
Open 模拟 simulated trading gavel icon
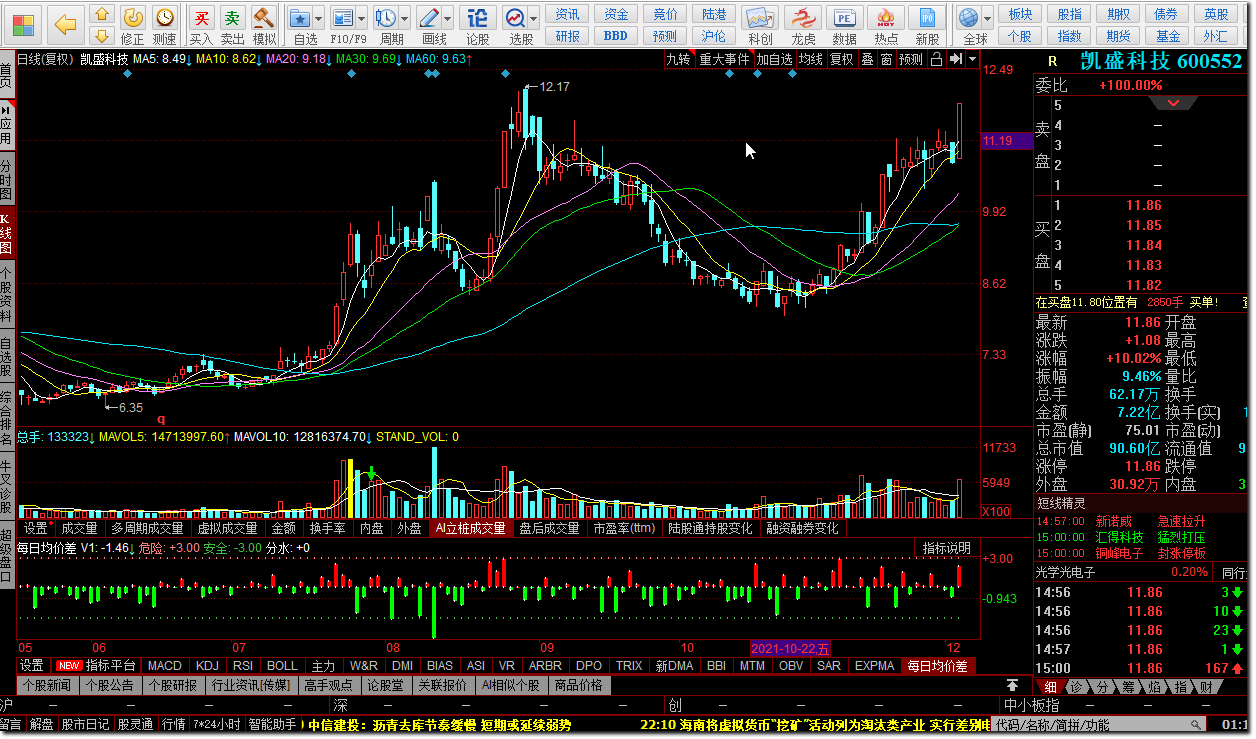point(264,25)
